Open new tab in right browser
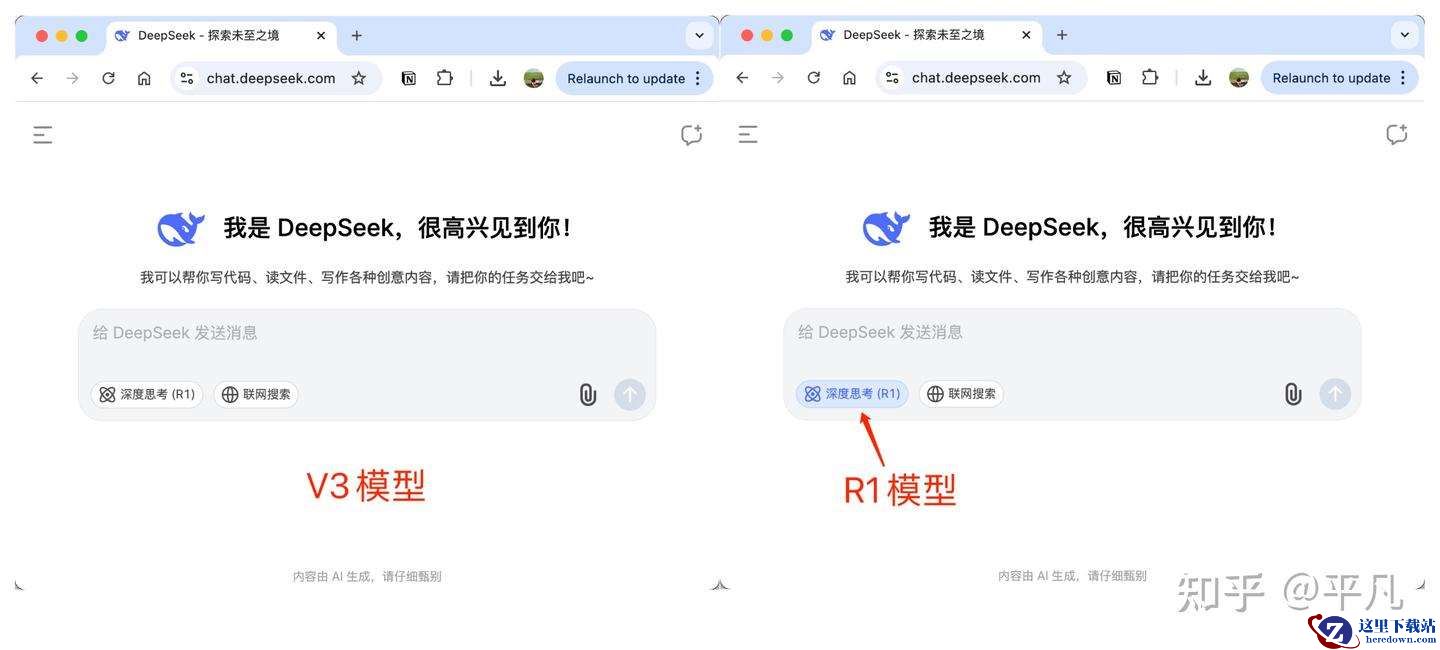1440x650 pixels. click(1062, 35)
